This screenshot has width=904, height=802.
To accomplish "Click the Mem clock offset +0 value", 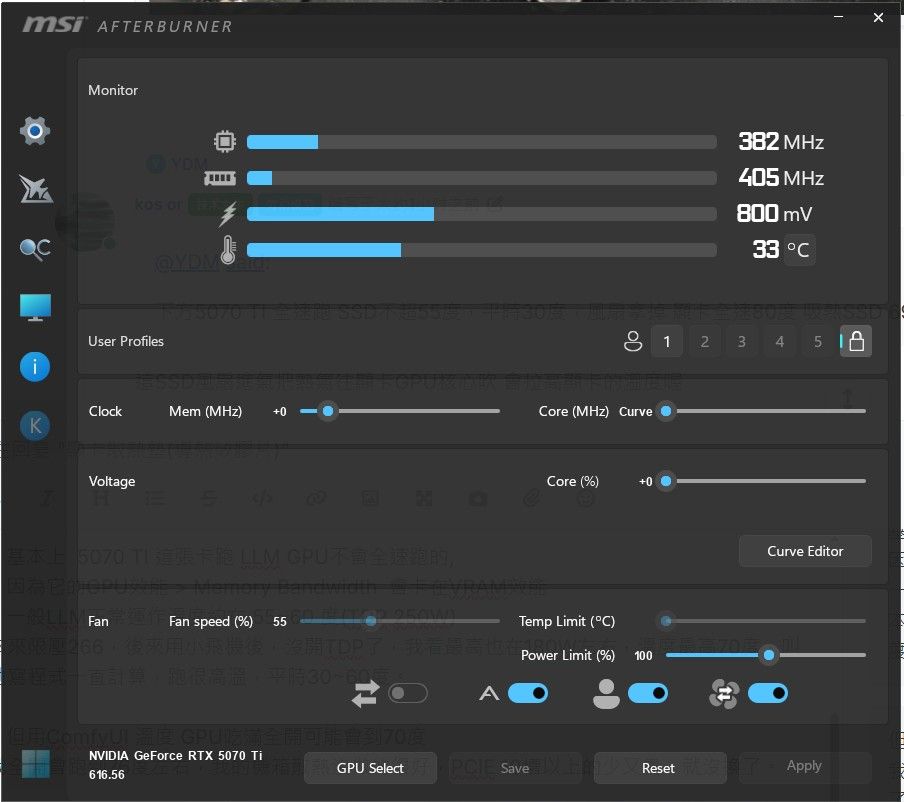I will [x=280, y=412].
